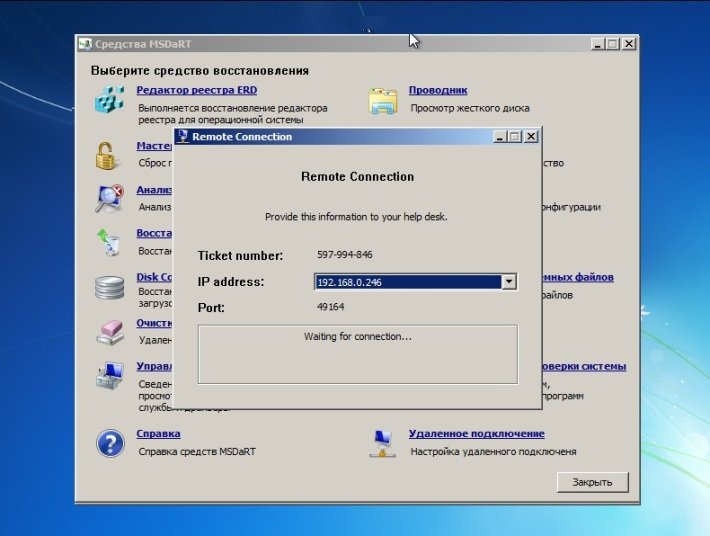Viewport: 710px width, 536px height.
Task: Select the computer management icon
Action: 108,376
